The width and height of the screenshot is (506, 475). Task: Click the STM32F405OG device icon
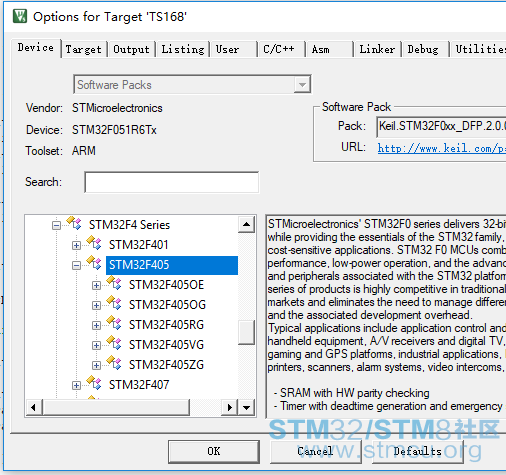click(x=114, y=303)
